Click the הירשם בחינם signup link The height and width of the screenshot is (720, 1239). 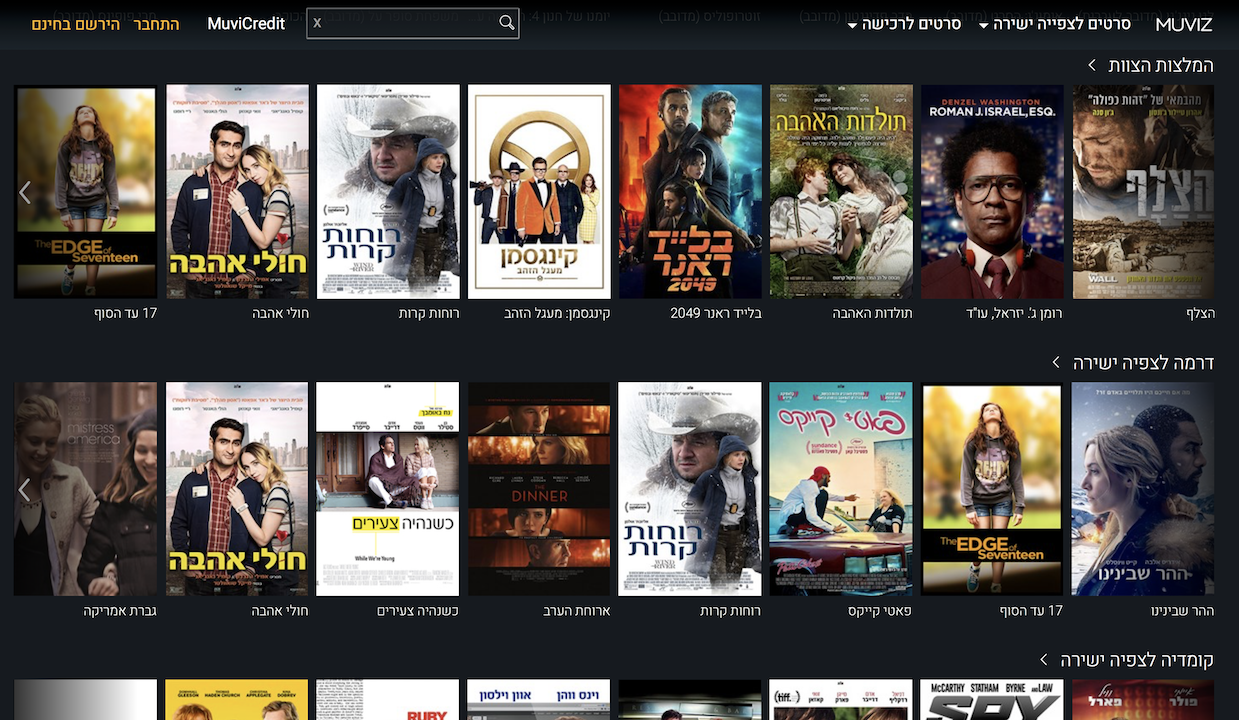[75, 23]
